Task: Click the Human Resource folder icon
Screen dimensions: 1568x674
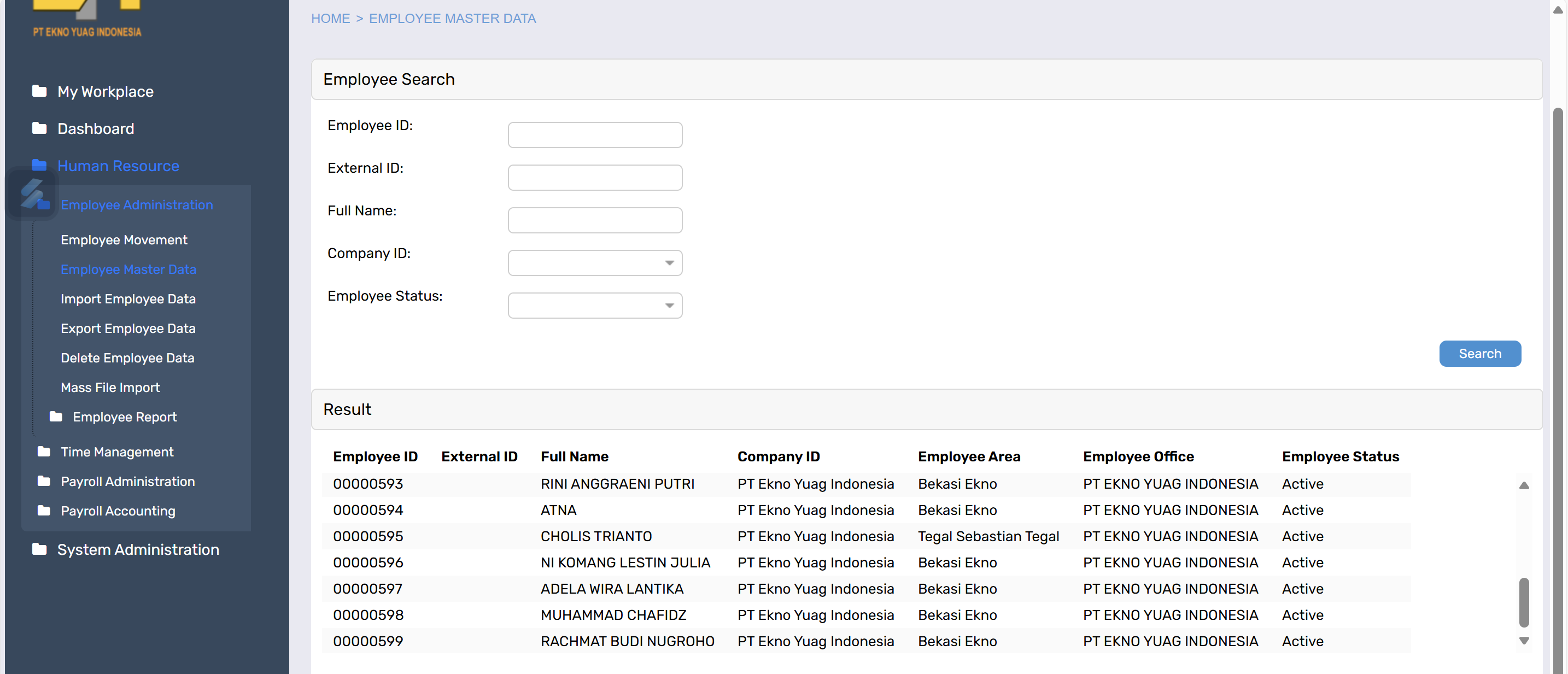Action: [39, 166]
